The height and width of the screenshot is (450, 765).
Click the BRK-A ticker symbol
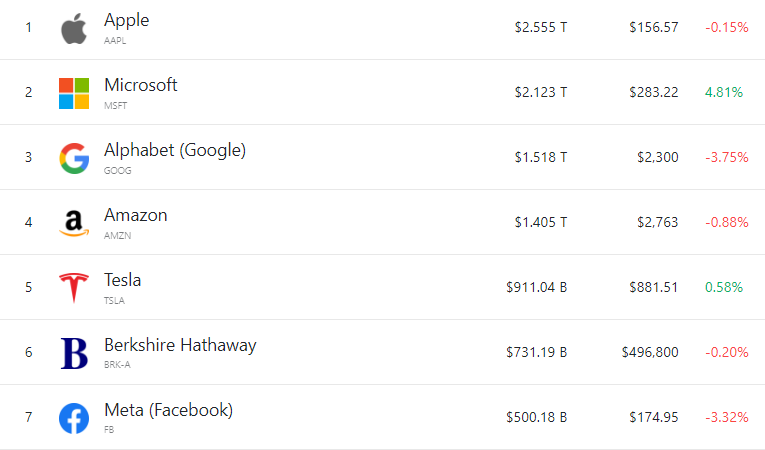(117, 365)
